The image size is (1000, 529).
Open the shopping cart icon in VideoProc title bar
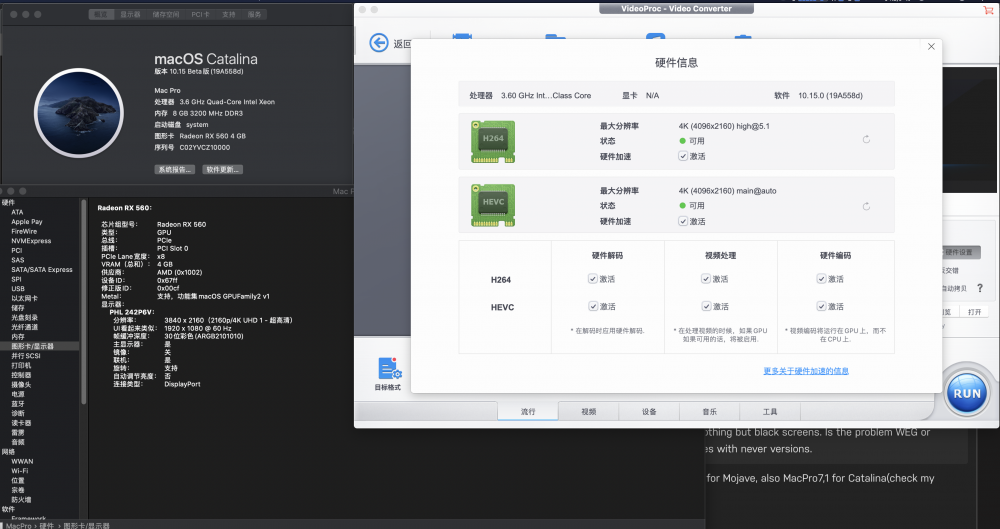coord(989,10)
